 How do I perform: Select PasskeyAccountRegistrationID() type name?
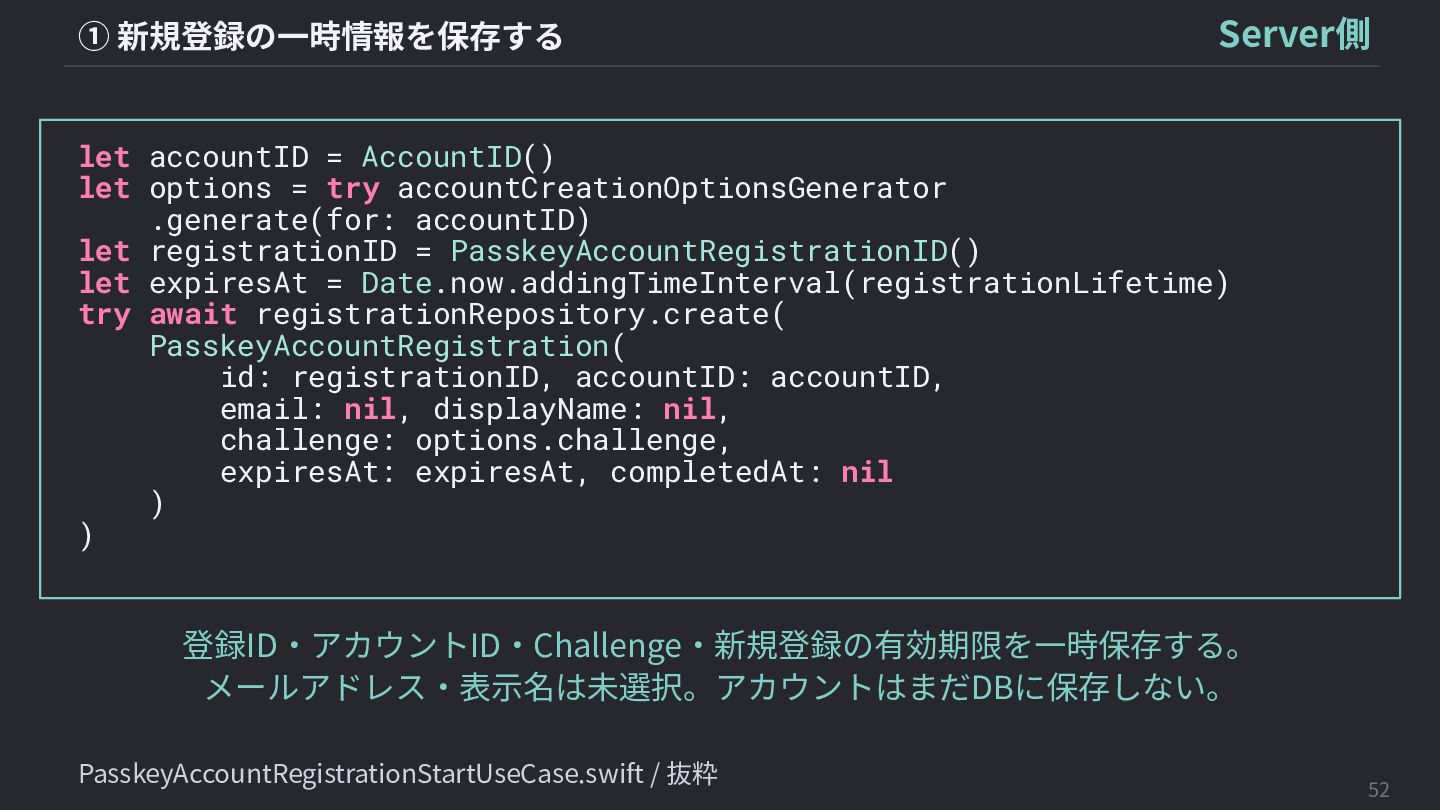point(716,251)
